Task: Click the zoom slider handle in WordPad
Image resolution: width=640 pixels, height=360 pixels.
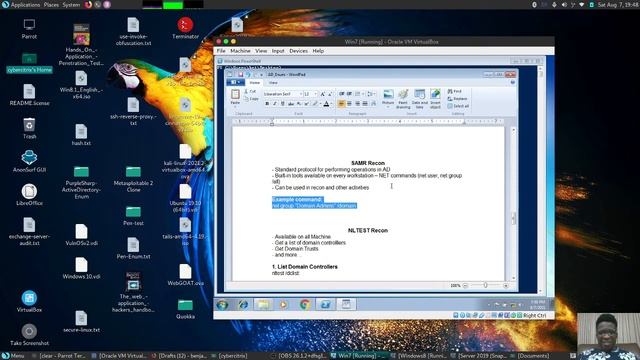Action: [485, 285]
